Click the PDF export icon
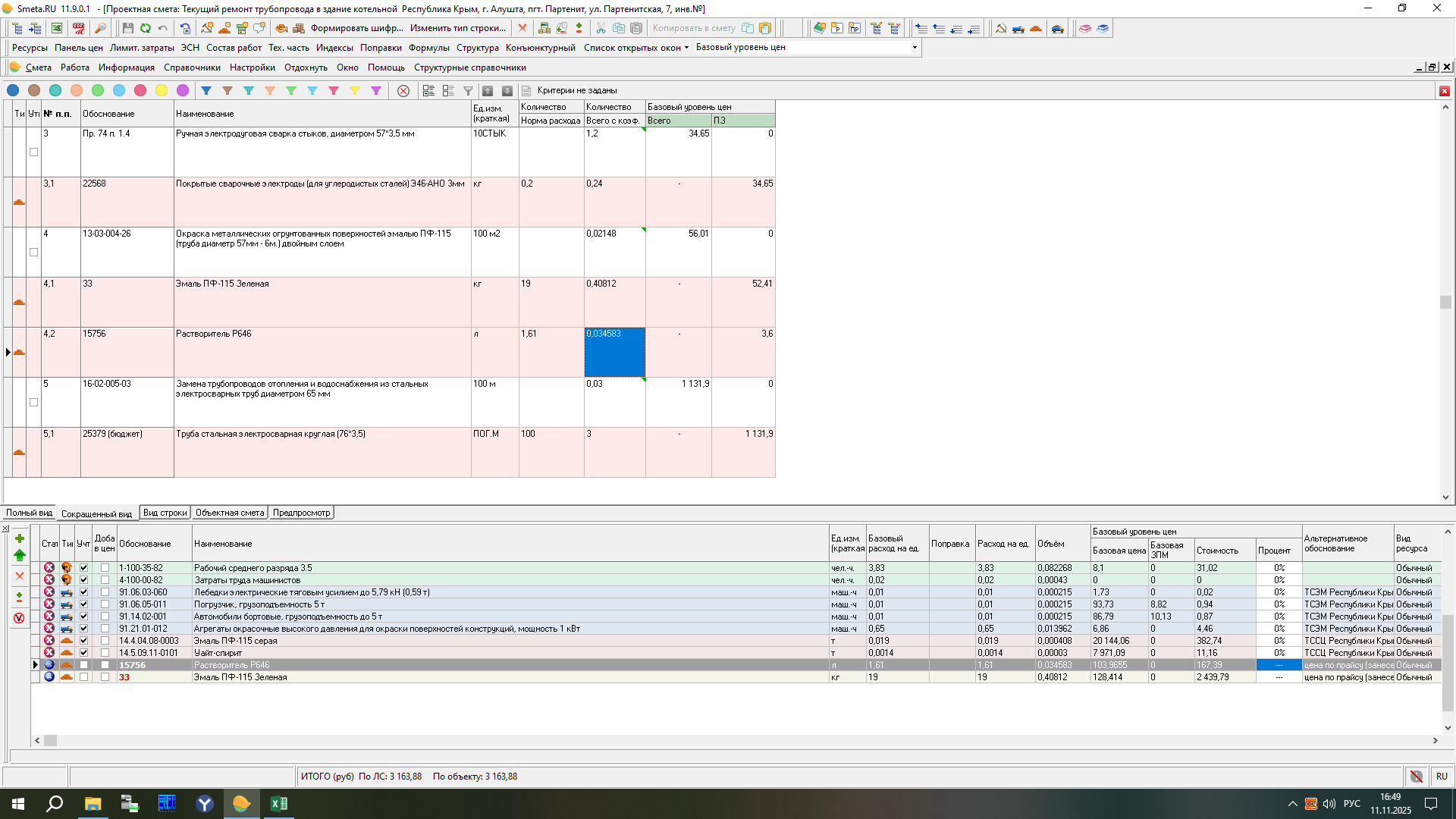The height and width of the screenshot is (819, 1456). (x=79, y=28)
